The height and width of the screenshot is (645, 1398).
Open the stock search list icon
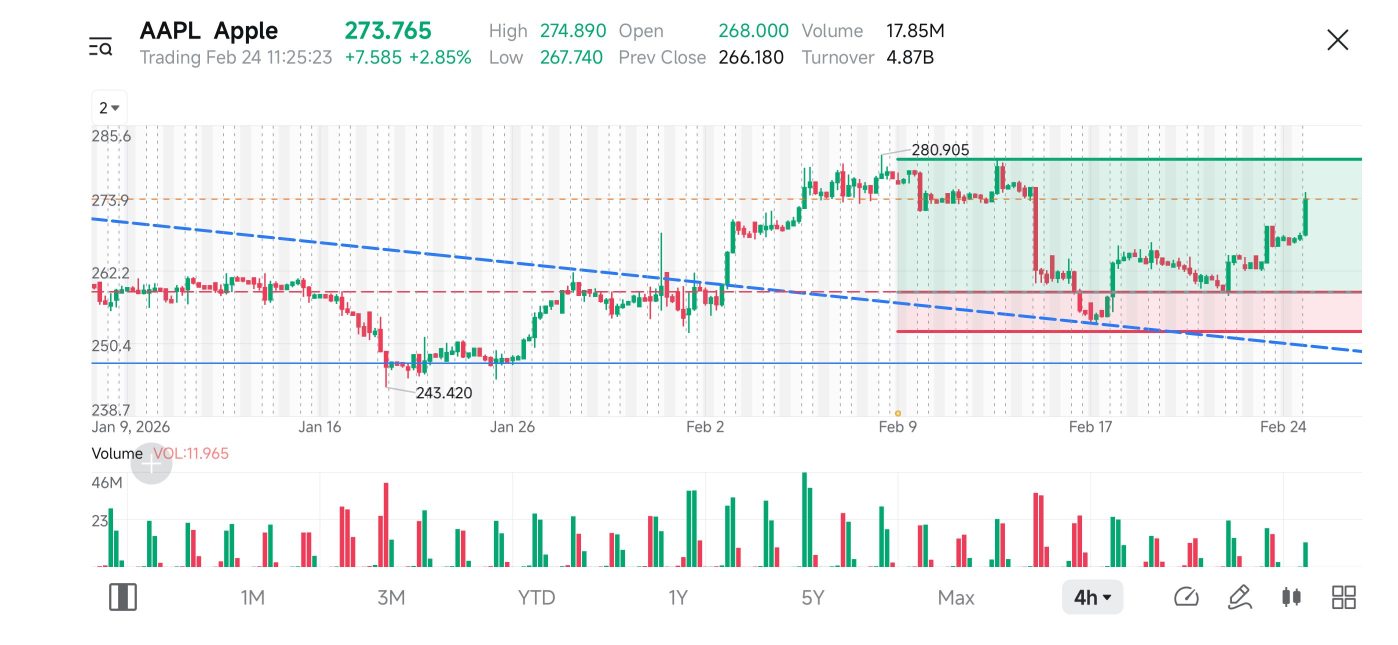click(100, 45)
